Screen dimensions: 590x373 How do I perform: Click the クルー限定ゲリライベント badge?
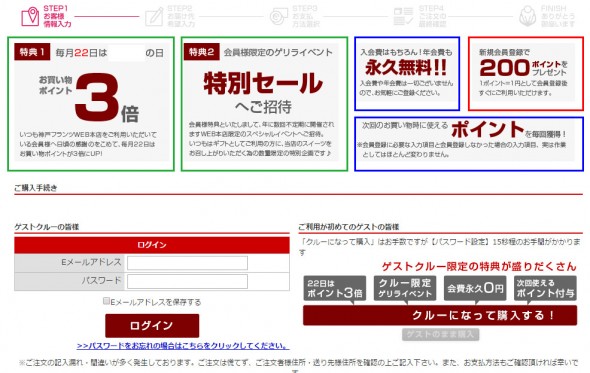[x=405, y=288]
